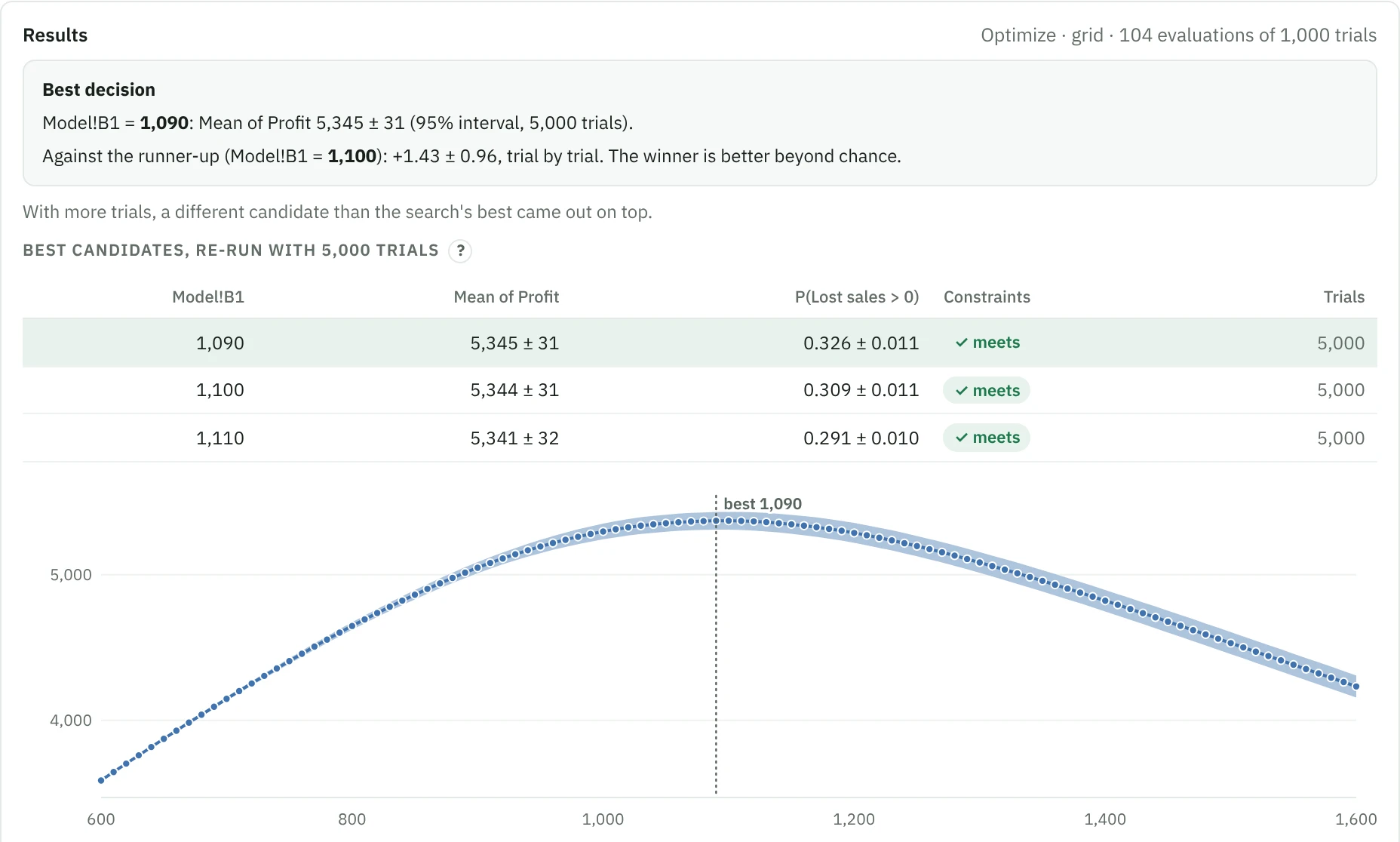Select the 1,100 candidate row value
Image resolution: width=1400 pixels, height=842 pixels.
220,390
